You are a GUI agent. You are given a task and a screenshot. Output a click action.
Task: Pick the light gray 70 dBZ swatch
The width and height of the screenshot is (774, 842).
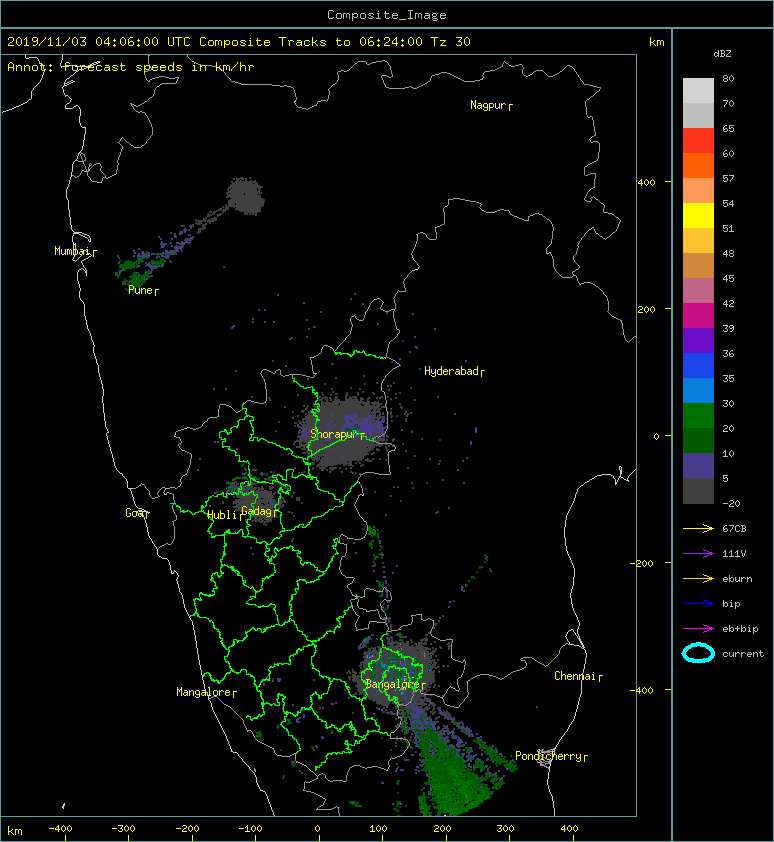(x=698, y=90)
